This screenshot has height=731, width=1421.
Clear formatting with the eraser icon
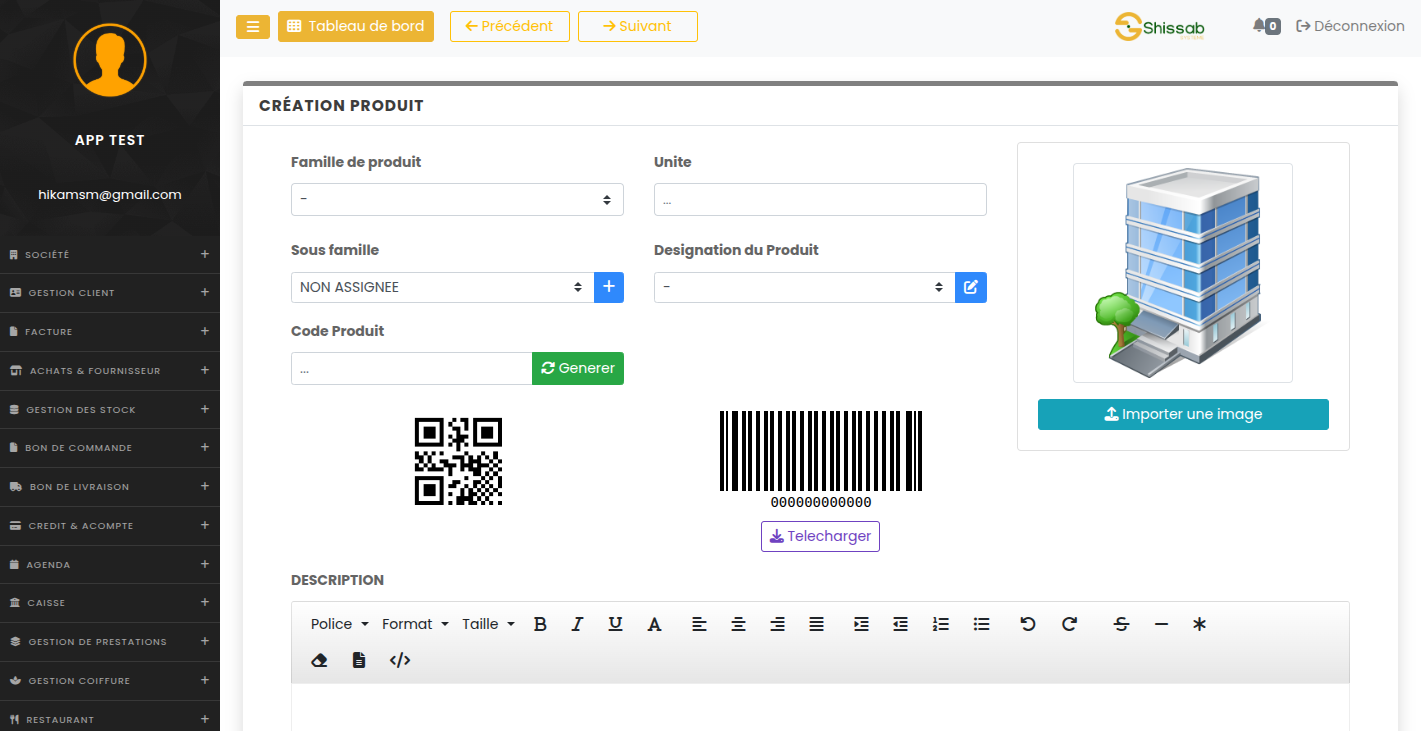(319, 660)
